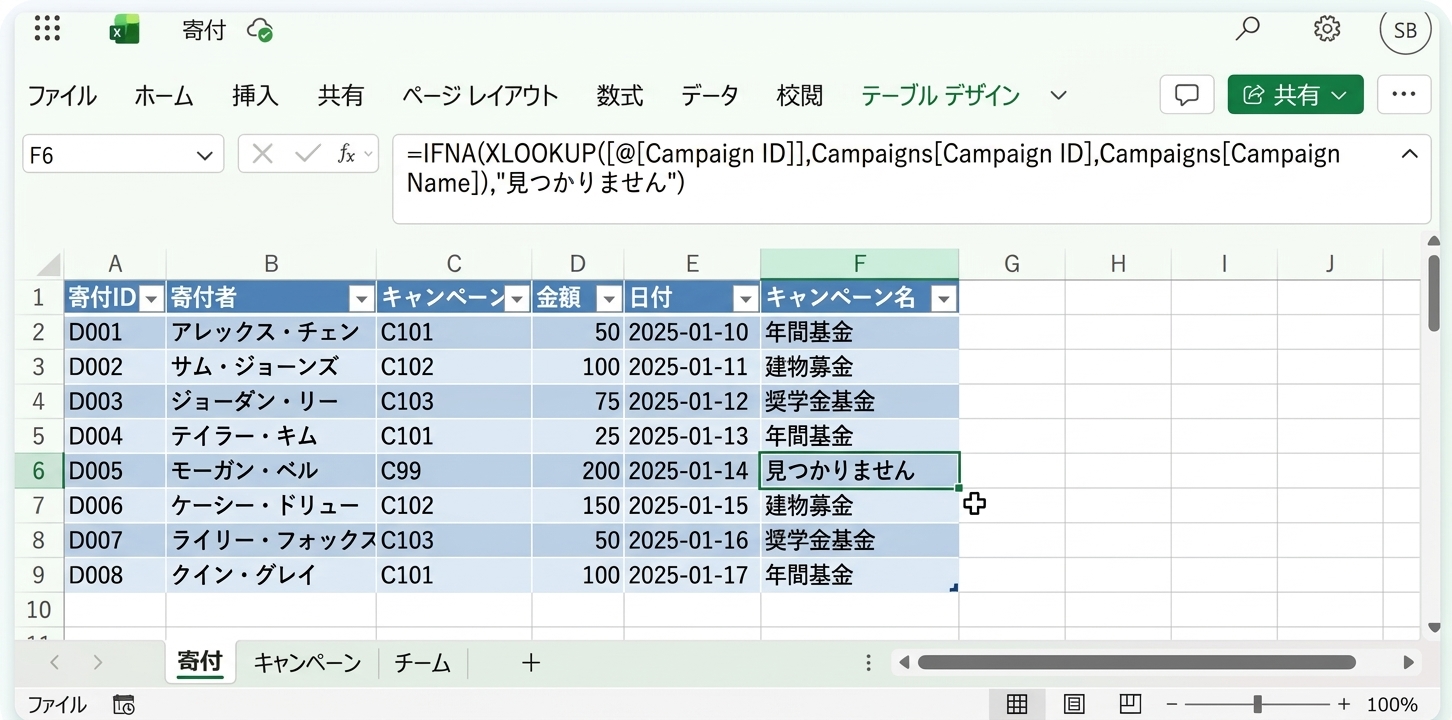Open the settings gear
Screen dimensions: 1452x720
coord(1327,29)
